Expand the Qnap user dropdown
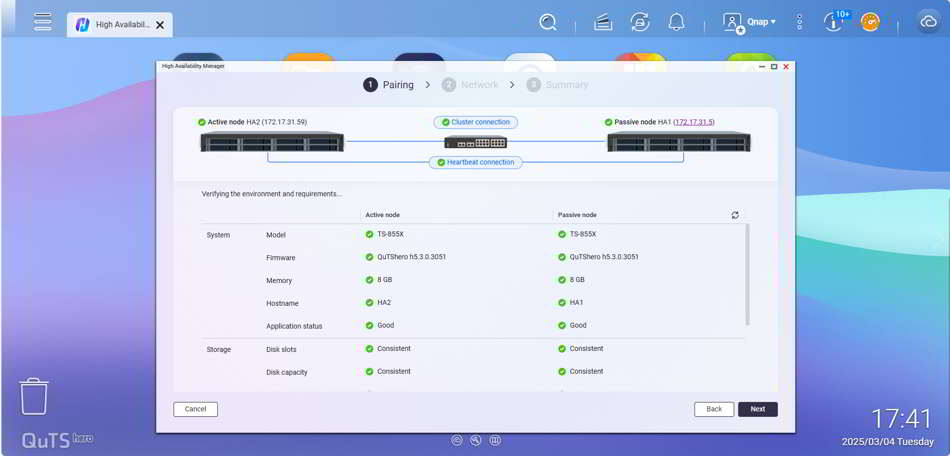950x456 pixels. pyautogui.click(x=762, y=22)
